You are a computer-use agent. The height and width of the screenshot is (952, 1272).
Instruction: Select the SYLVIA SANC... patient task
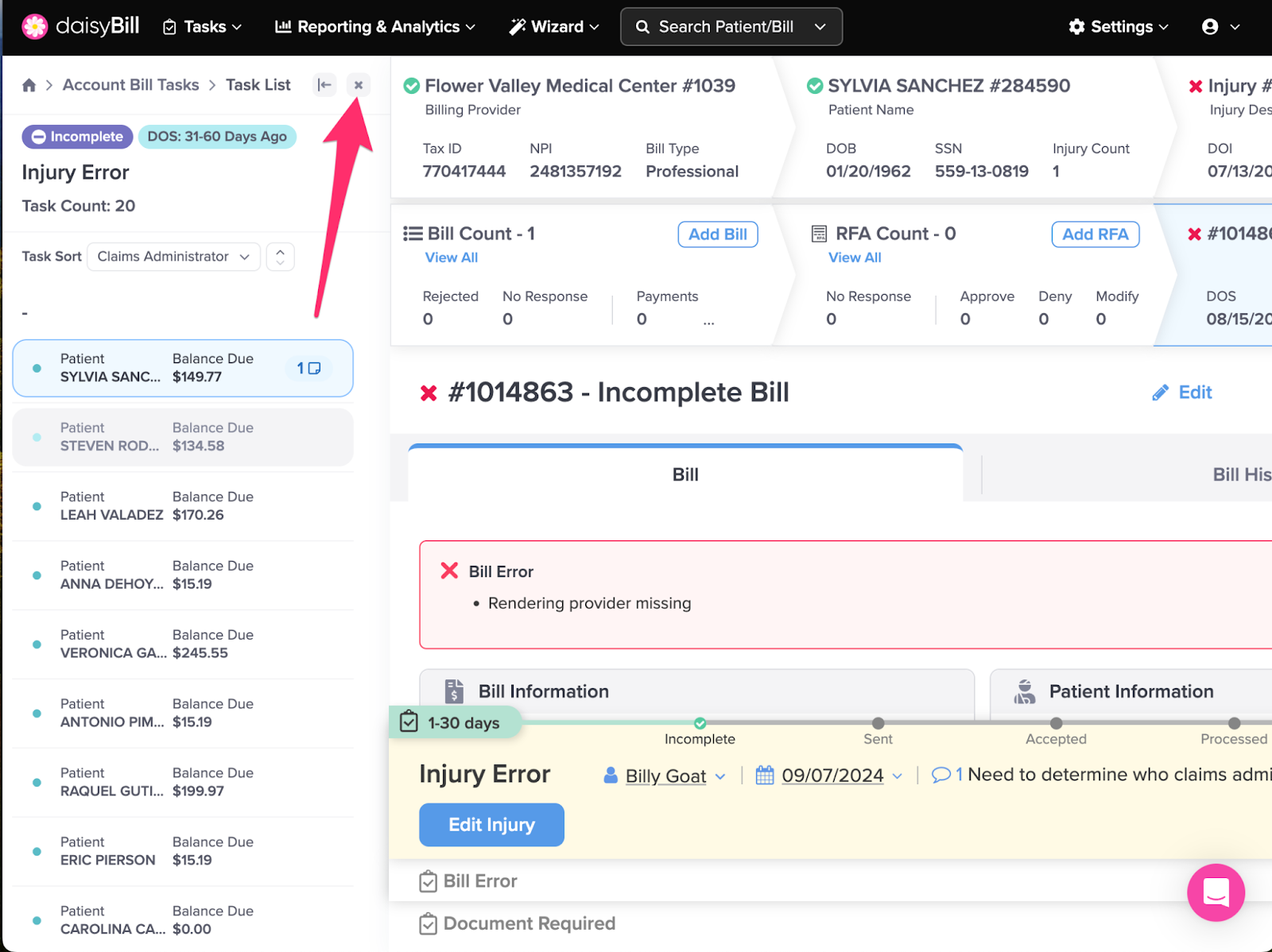183,368
